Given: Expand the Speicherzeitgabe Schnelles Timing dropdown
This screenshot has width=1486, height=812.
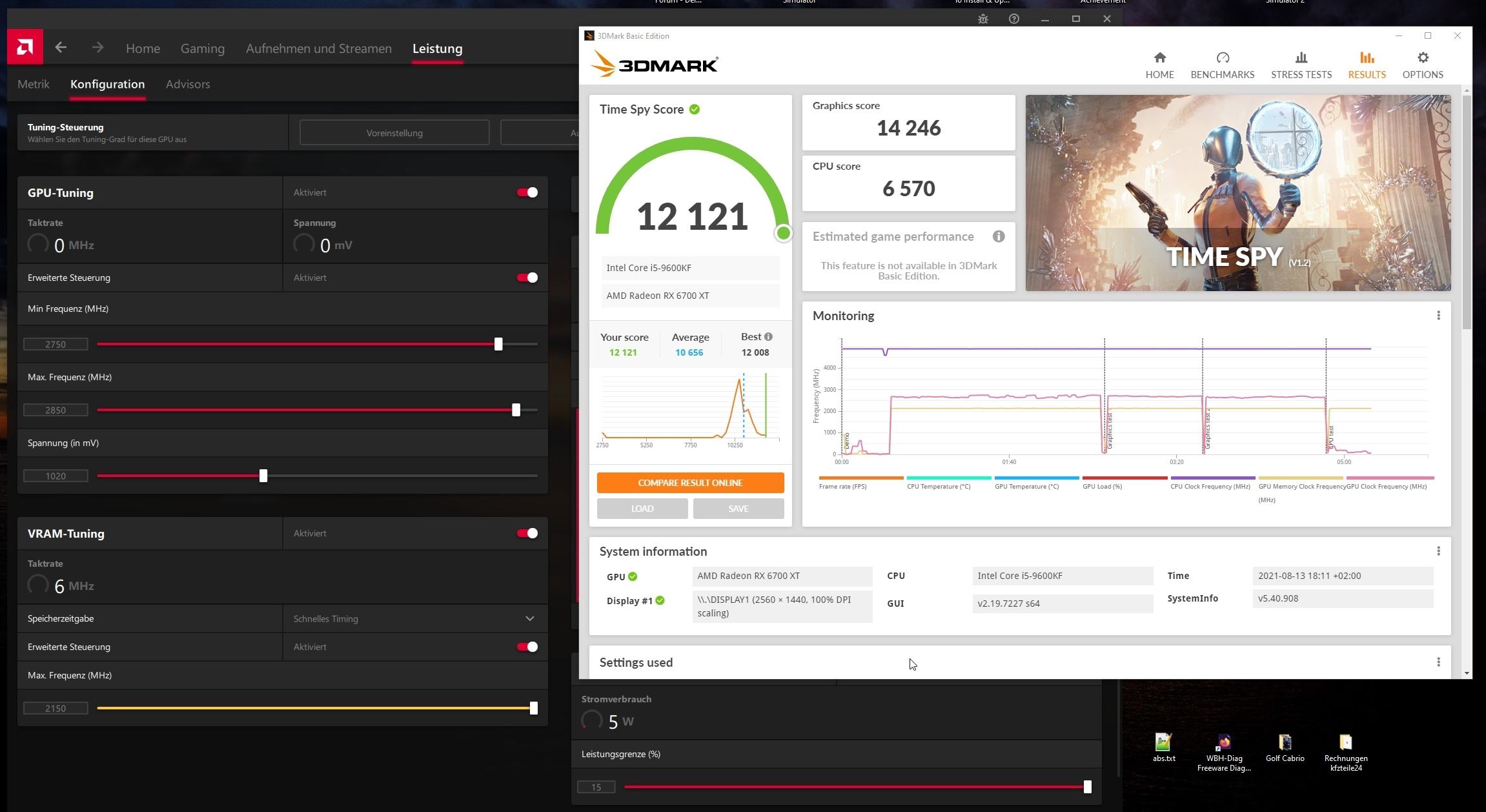Looking at the screenshot, I should coord(415,618).
